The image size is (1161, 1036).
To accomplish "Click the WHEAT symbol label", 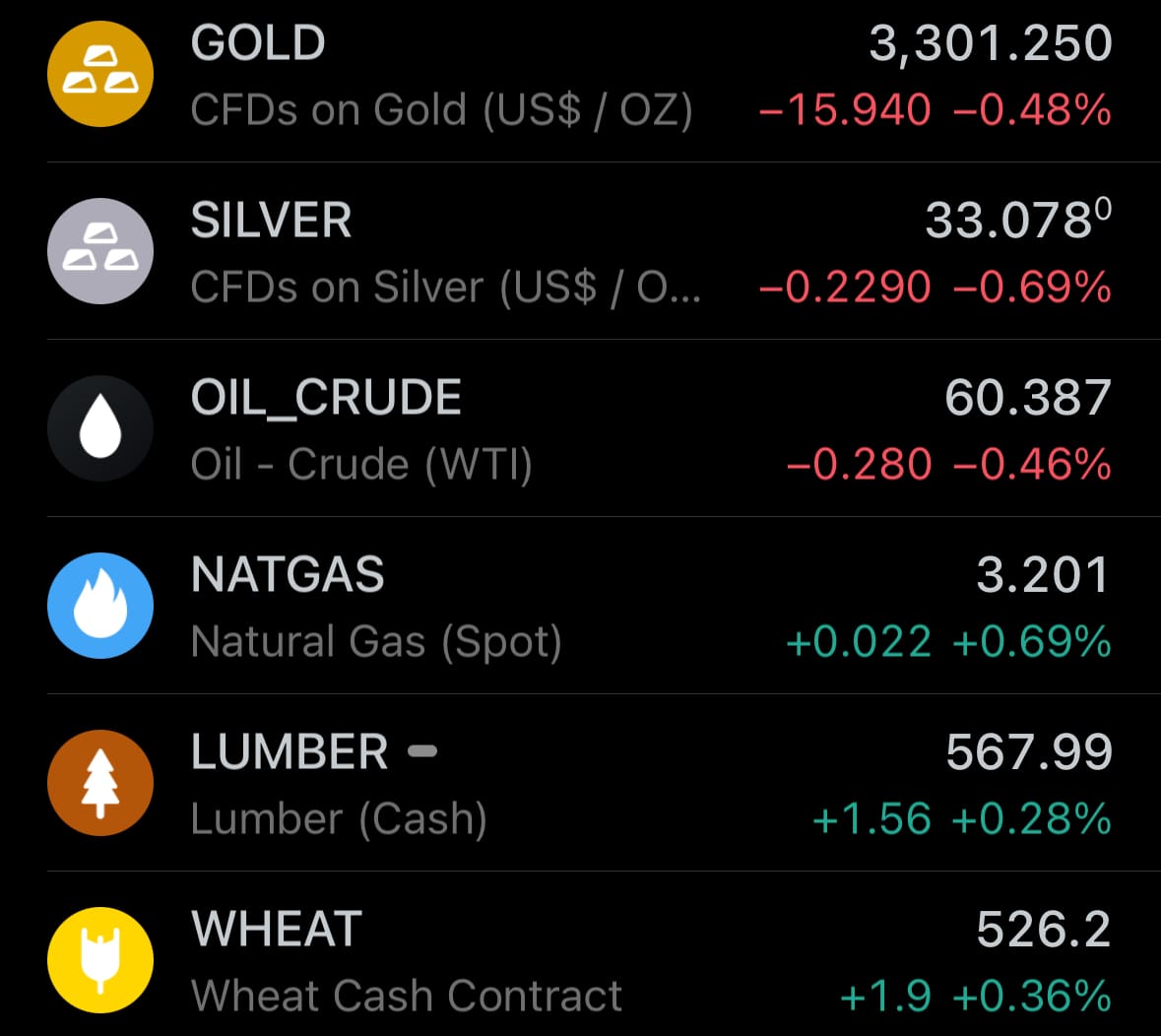I will coord(276,929).
